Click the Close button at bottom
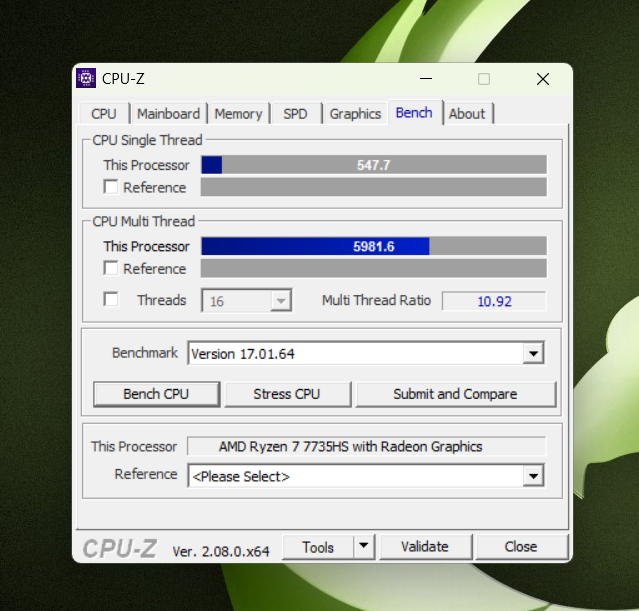This screenshot has height=611, width=639. point(521,547)
